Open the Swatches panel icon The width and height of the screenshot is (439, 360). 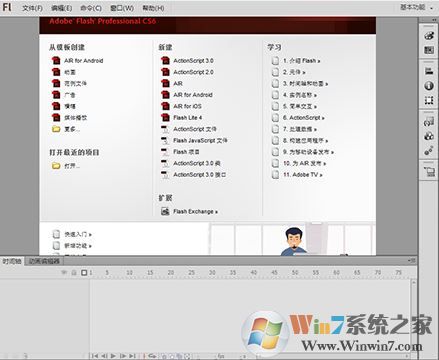click(x=429, y=50)
